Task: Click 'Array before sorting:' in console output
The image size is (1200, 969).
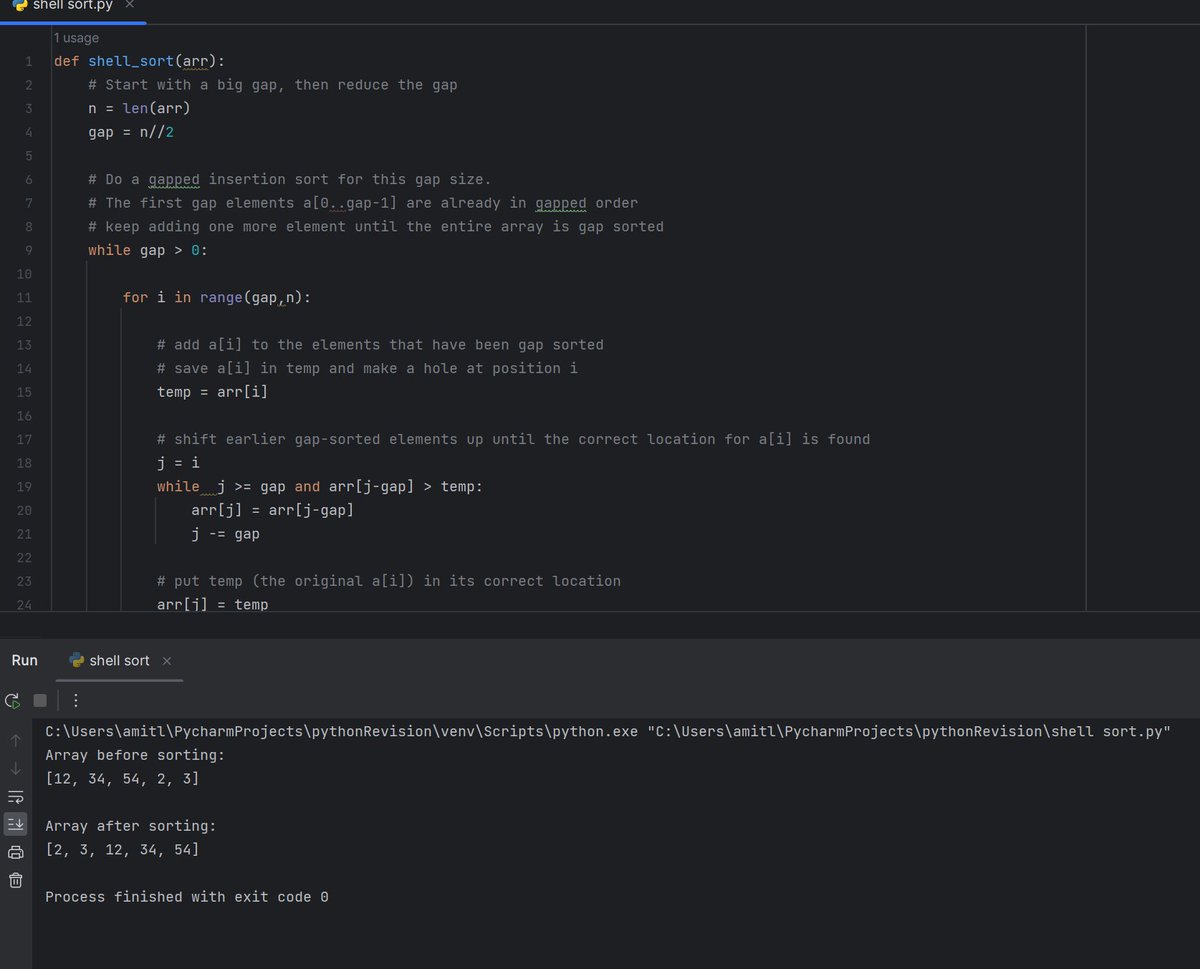Action: [135, 755]
